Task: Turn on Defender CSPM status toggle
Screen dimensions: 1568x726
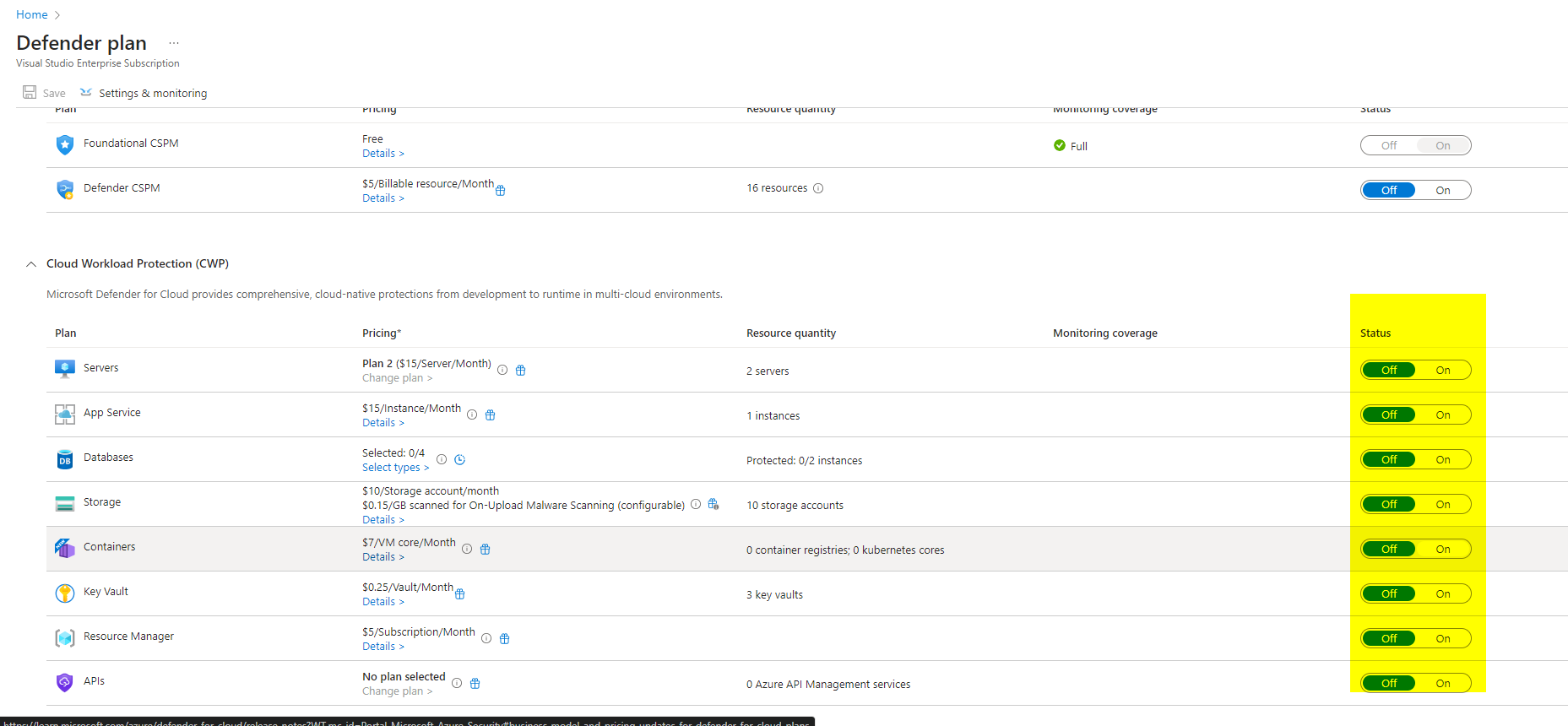Action: pyautogui.click(x=1443, y=190)
